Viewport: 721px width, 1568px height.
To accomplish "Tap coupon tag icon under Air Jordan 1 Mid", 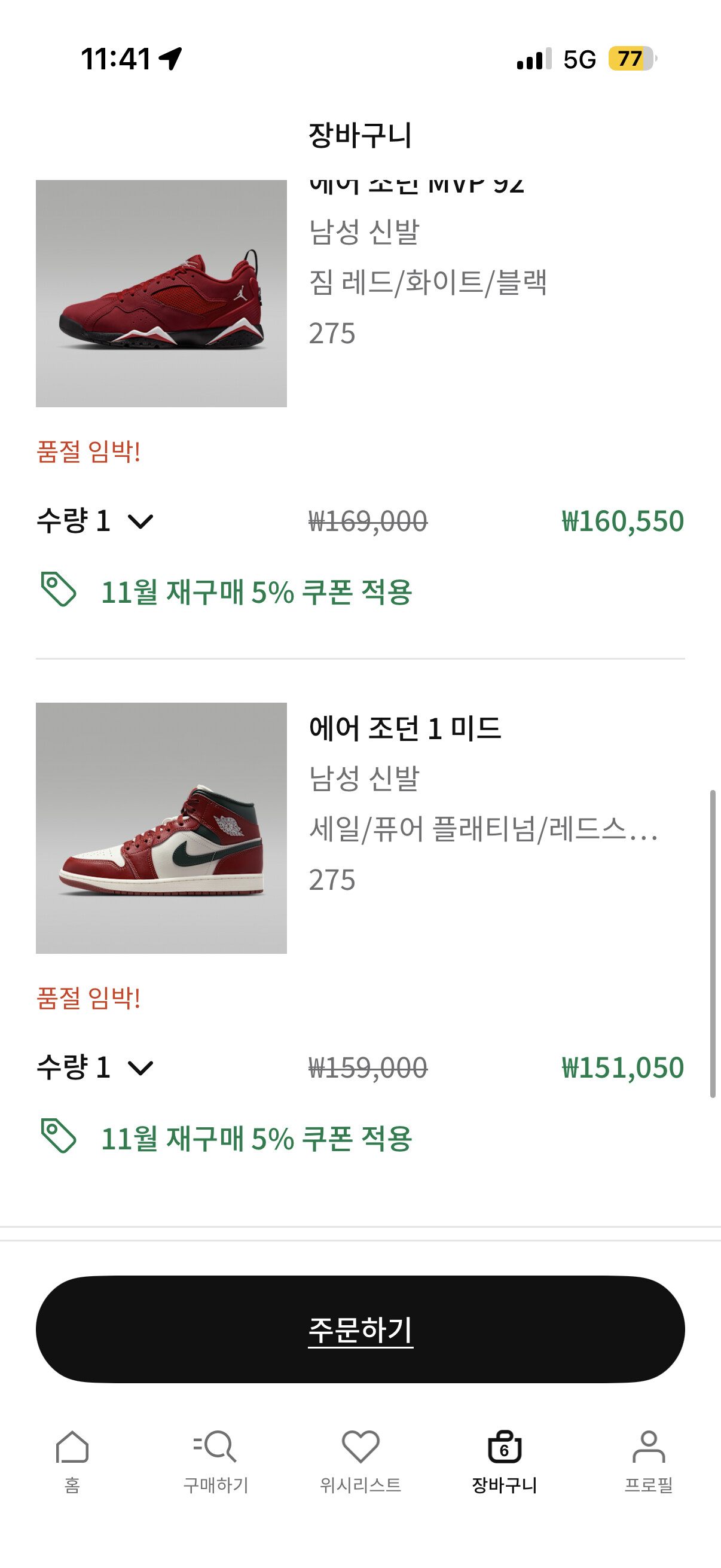I will pos(59,1136).
